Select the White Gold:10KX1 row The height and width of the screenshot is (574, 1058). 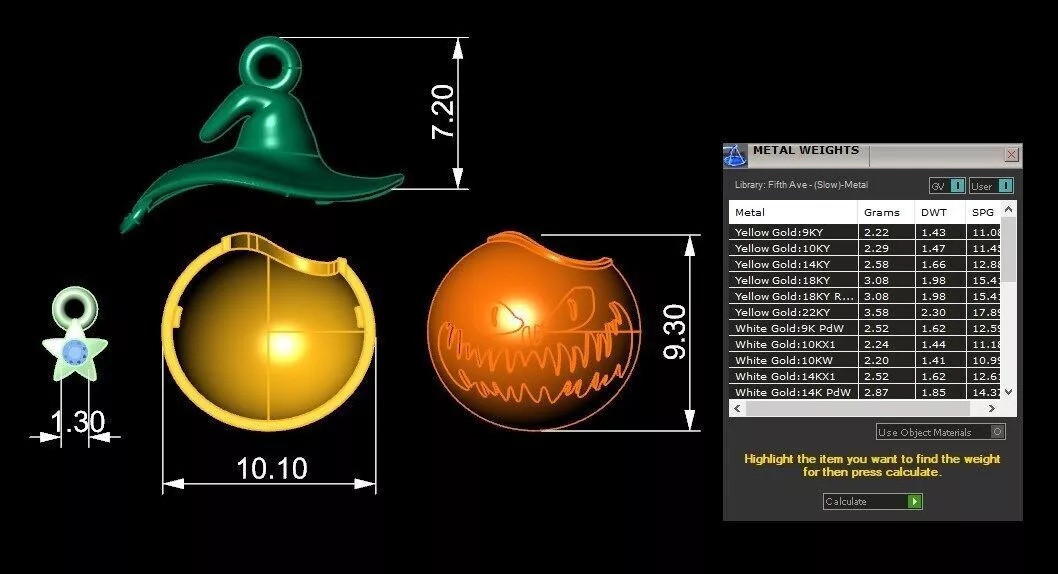coord(865,344)
